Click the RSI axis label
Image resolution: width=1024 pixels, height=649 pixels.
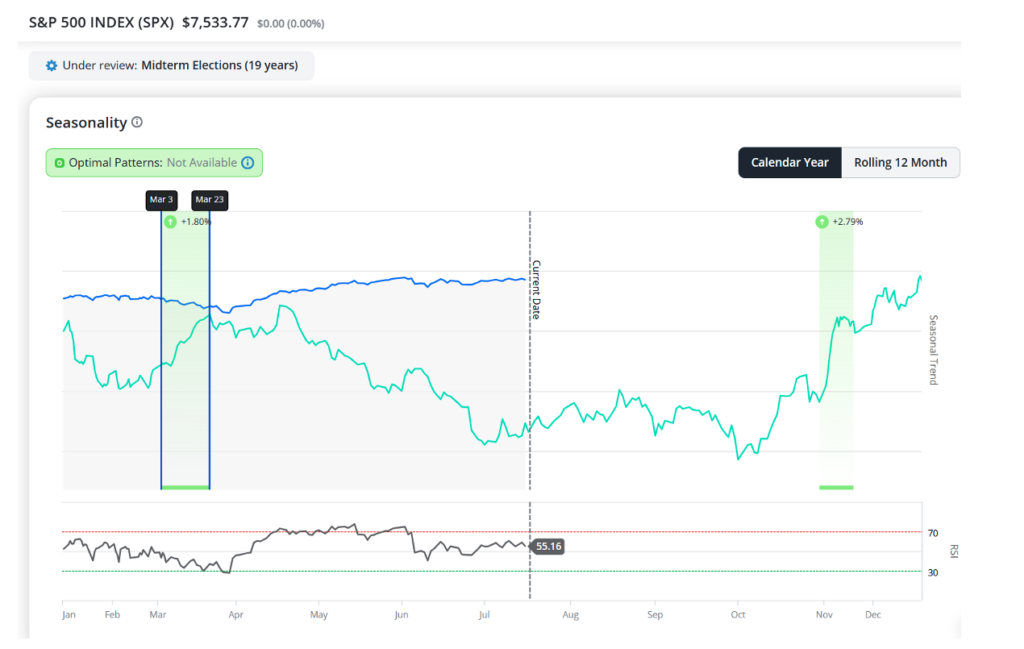[953, 551]
